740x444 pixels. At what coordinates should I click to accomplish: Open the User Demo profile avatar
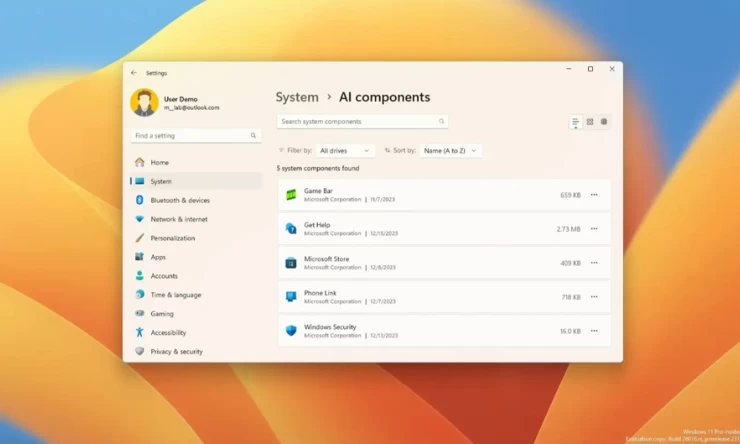click(144, 102)
